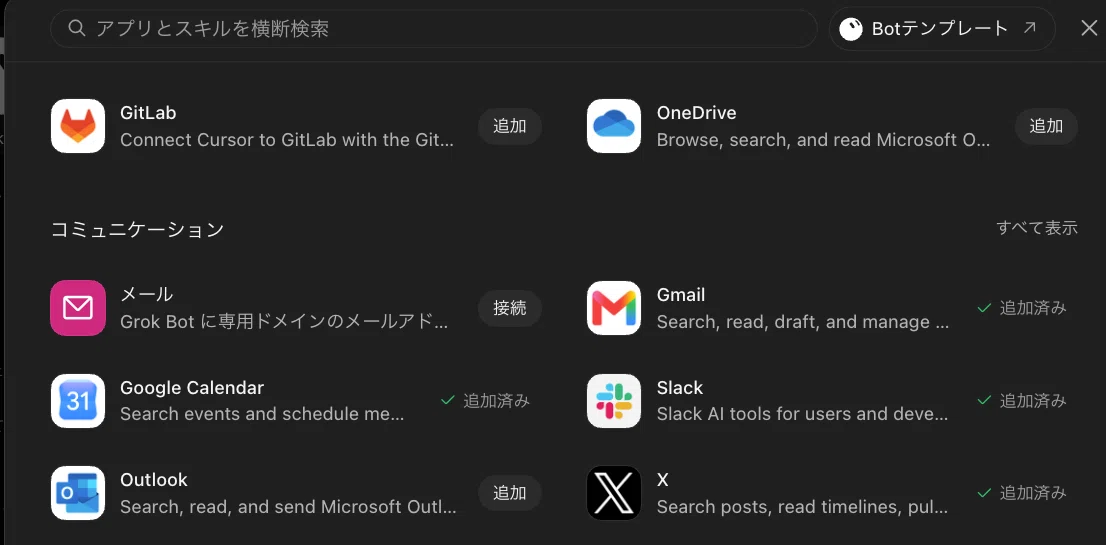1106x545 pixels.
Task: Click the Bot template round logo icon
Action: [x=851, y=29]
